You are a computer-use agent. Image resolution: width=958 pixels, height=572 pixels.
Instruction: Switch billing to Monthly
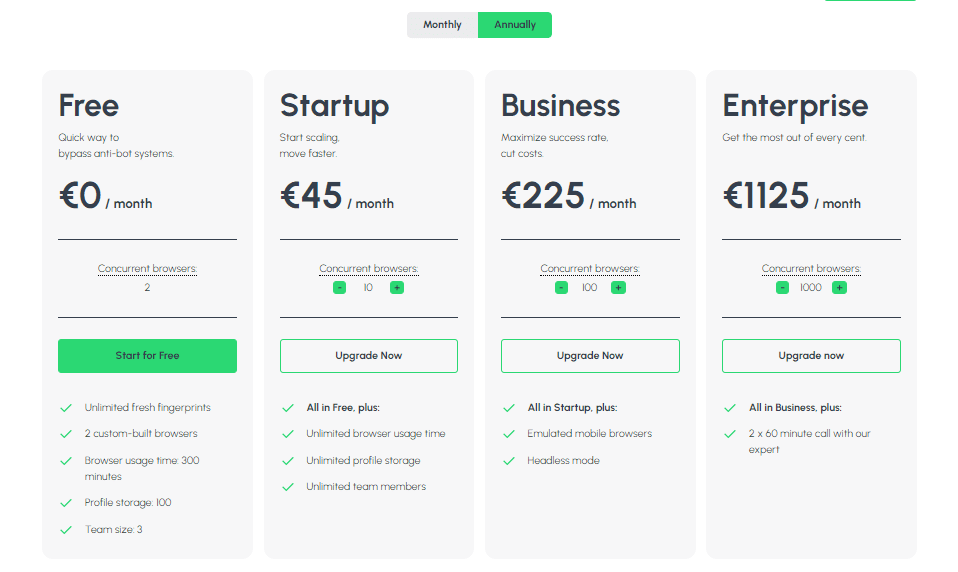442,25
